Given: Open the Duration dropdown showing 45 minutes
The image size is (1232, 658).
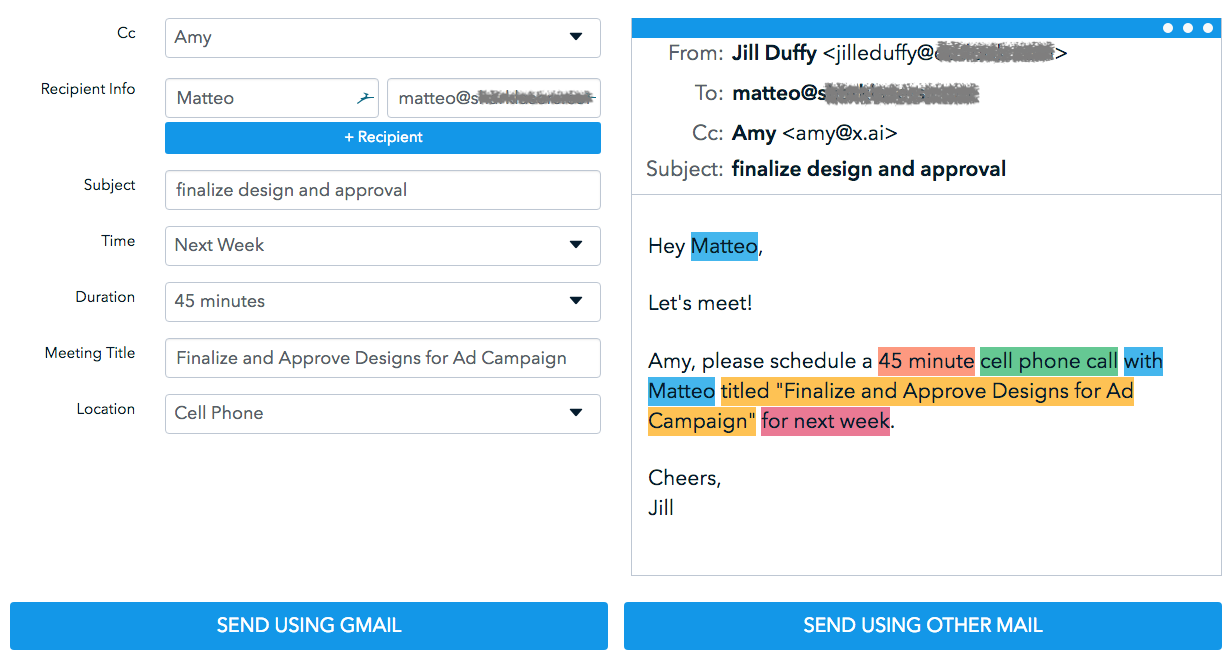Looking at the screenshot, I should 382,301.
